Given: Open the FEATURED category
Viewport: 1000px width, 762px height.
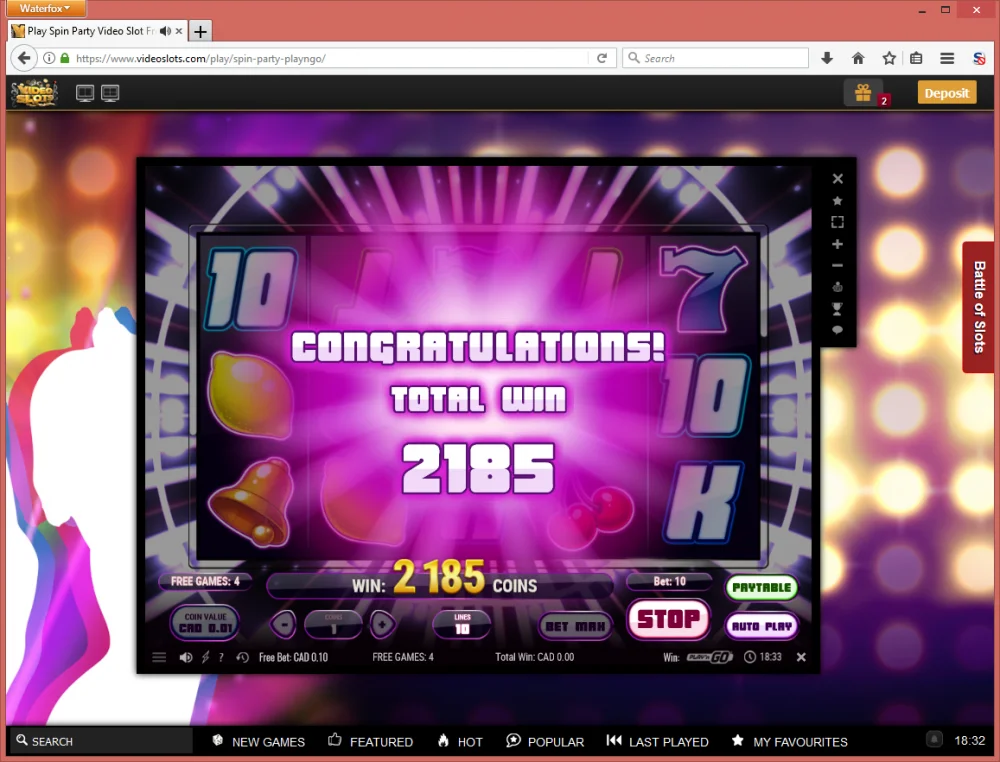Looking at the screenshot, I should pyautogui.click(x=371, y=741).
